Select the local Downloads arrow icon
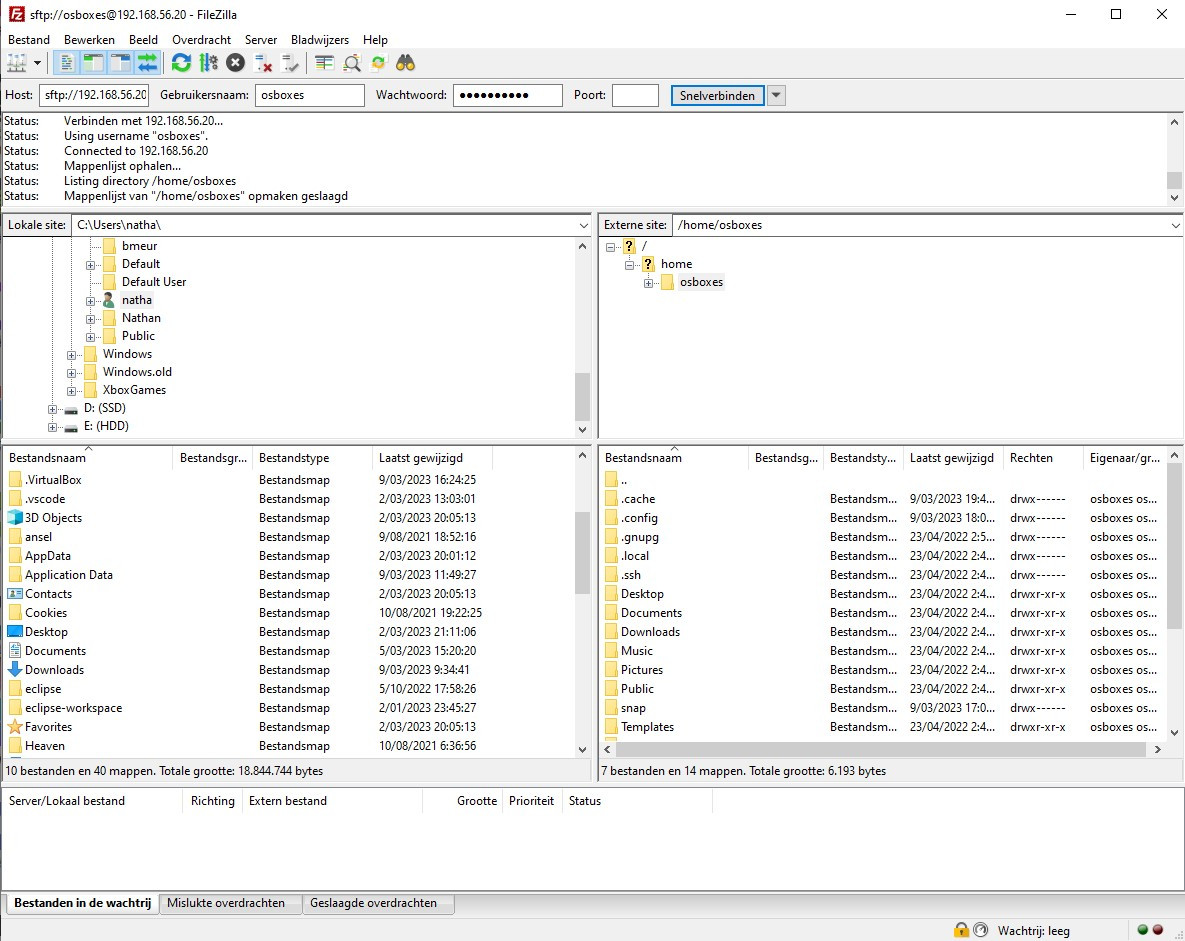The height and width of the screenshot is (941, 1185). [x=14, y=669]
